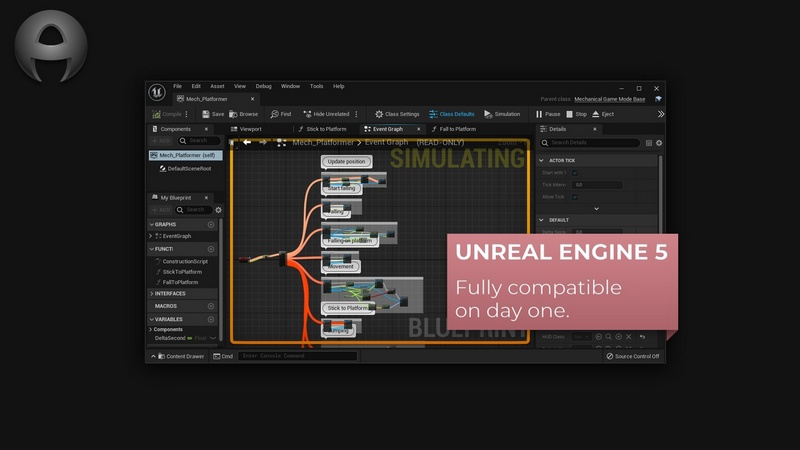Click the graph back navigation arrow
Viewport: 800px width, 450px height.
(247, 142)
